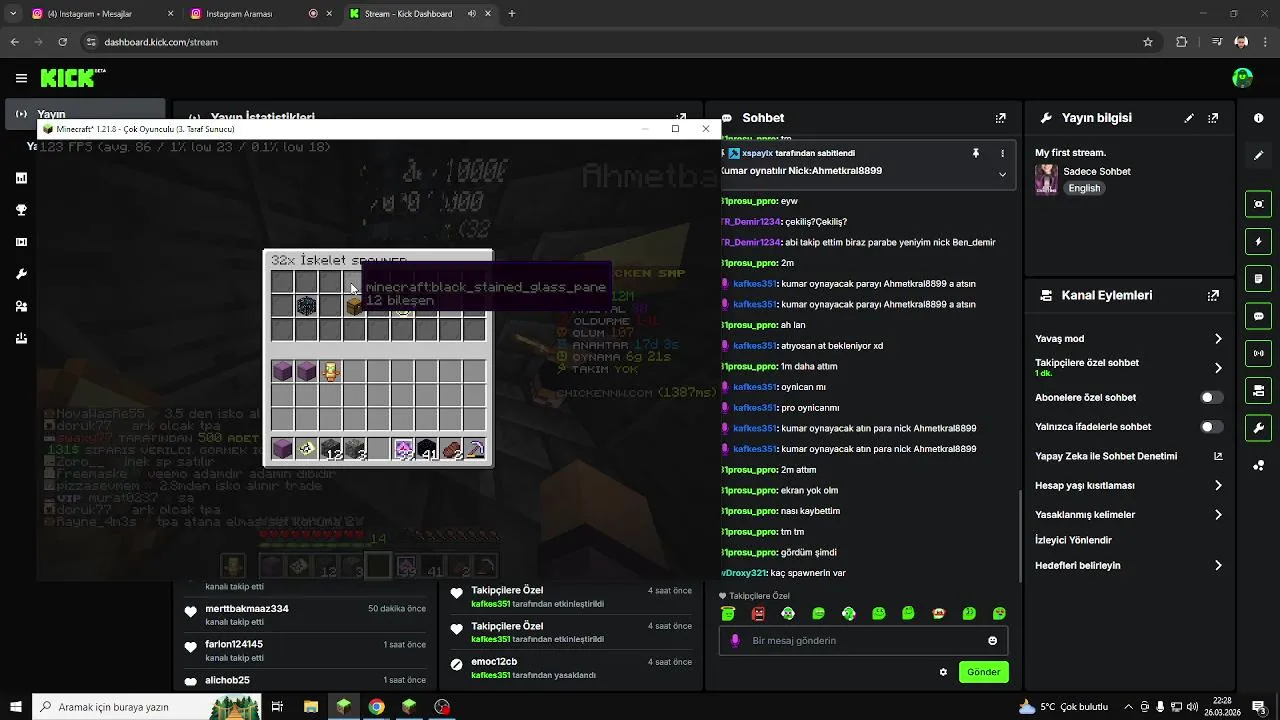Open chat settings gear next to Gönder
1280x720 pixels.
pyautogui.click(x=943, y=672)
